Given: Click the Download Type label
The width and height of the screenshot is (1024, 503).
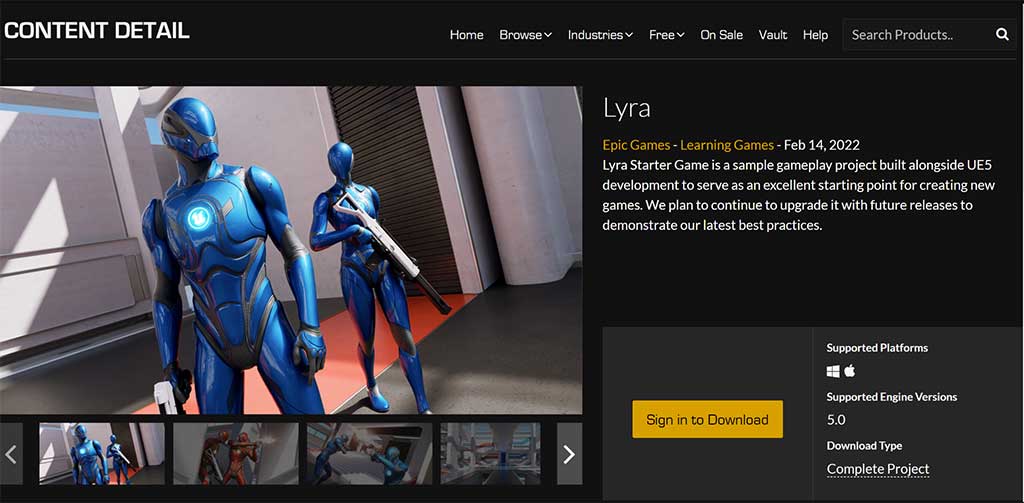Looking at the screenshot, I should pyautogui.click(x=864, y=446).
